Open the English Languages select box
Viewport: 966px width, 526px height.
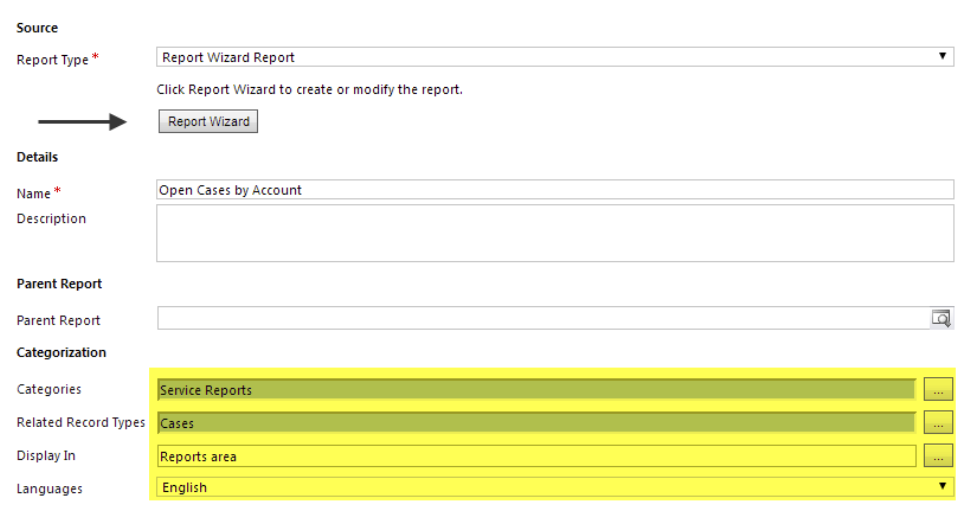[554, 487]
